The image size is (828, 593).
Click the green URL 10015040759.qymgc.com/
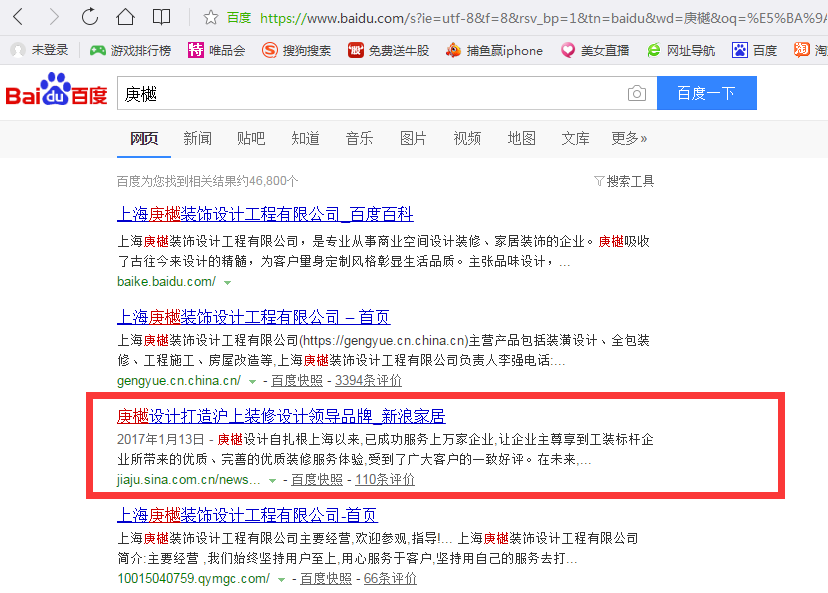[x=193, y=578]
